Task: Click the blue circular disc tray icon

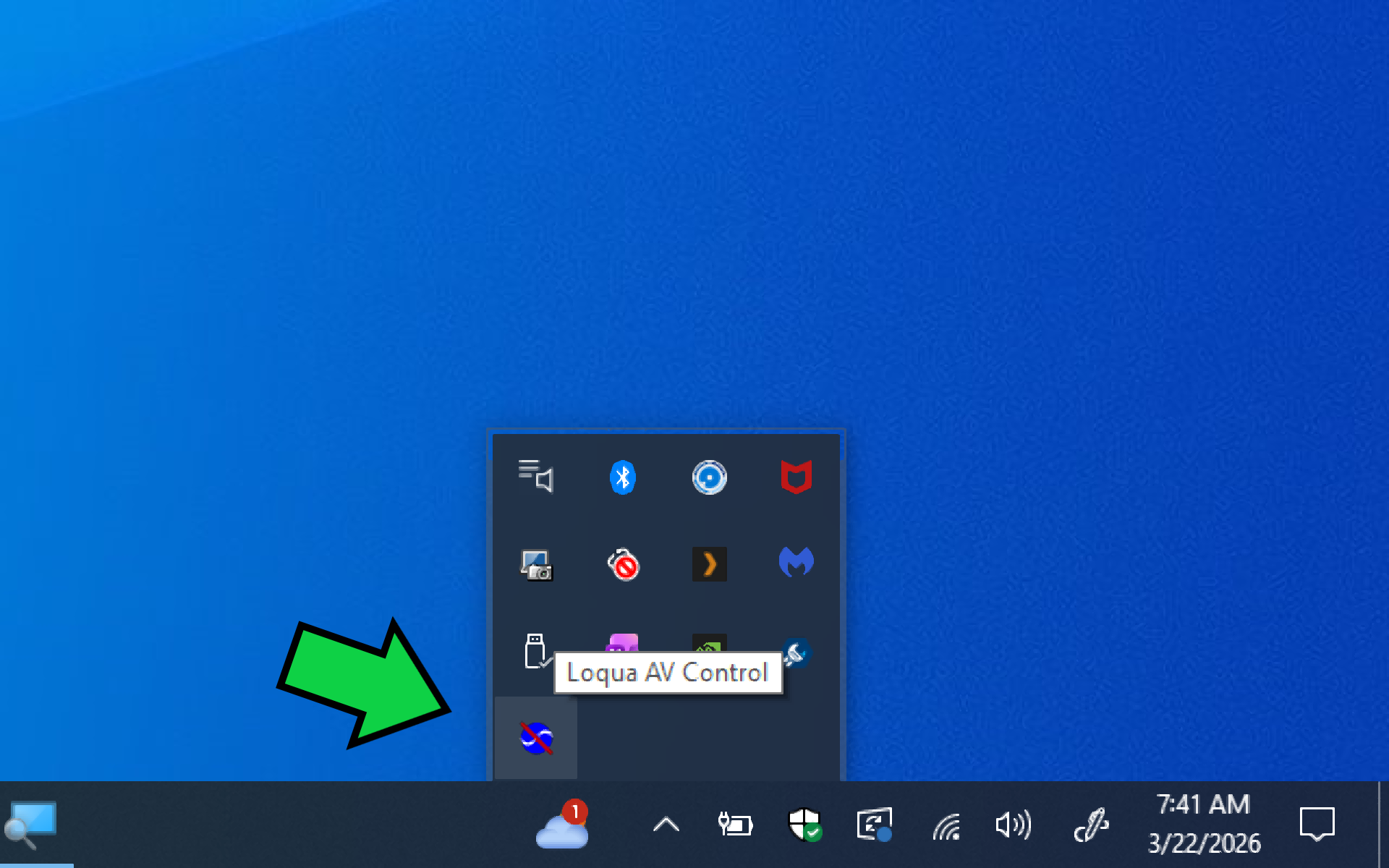Action: (x=709, y=477)
